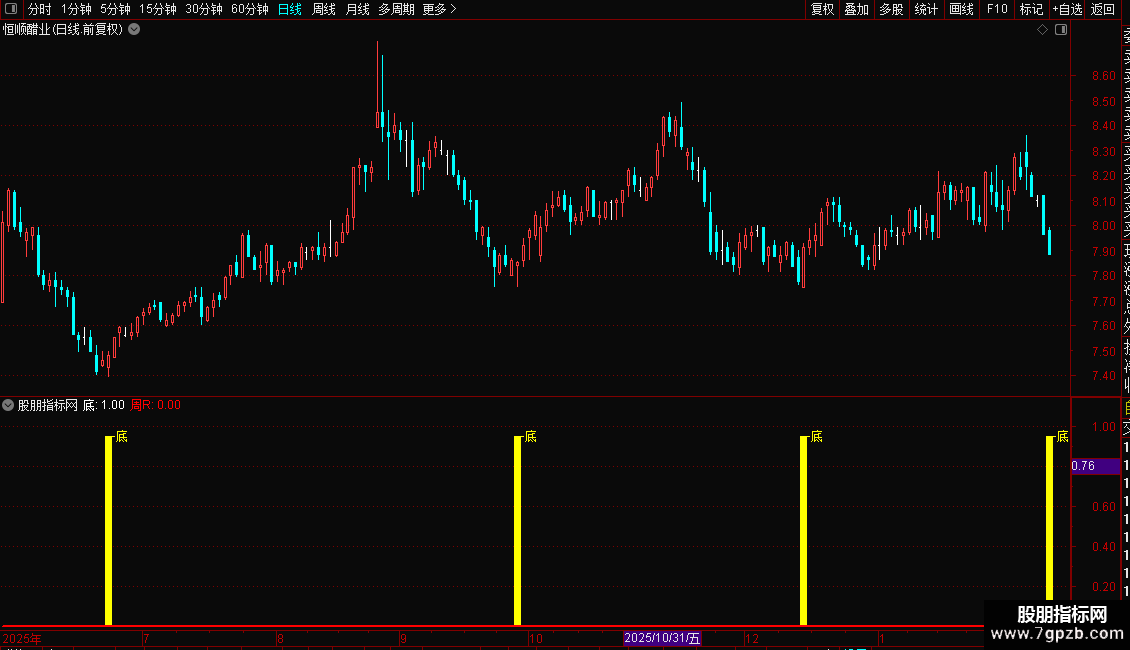The width and height of the screenshot is (1130, 650).
Task: Click 返回 to go back
Action: click(x=1103, y=9)
